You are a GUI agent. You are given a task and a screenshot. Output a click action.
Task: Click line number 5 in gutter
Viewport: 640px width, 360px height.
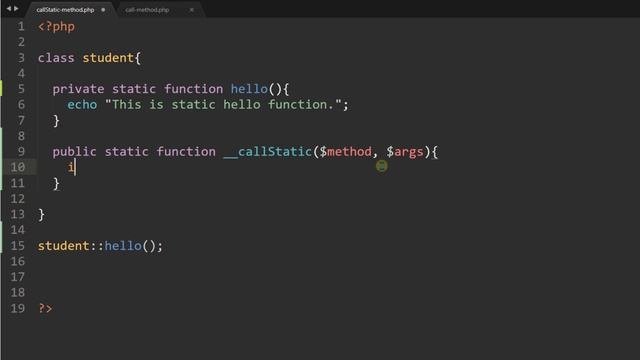pyautogui.click(x=21, y=89)
